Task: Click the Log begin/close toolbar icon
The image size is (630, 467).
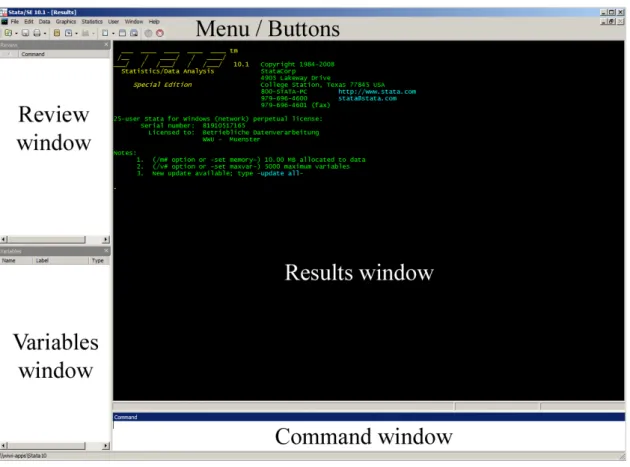Action: point(57,33)
